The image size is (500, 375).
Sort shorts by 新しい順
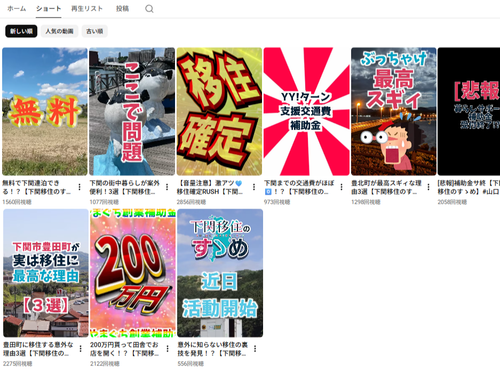click(x=21, y=31)
